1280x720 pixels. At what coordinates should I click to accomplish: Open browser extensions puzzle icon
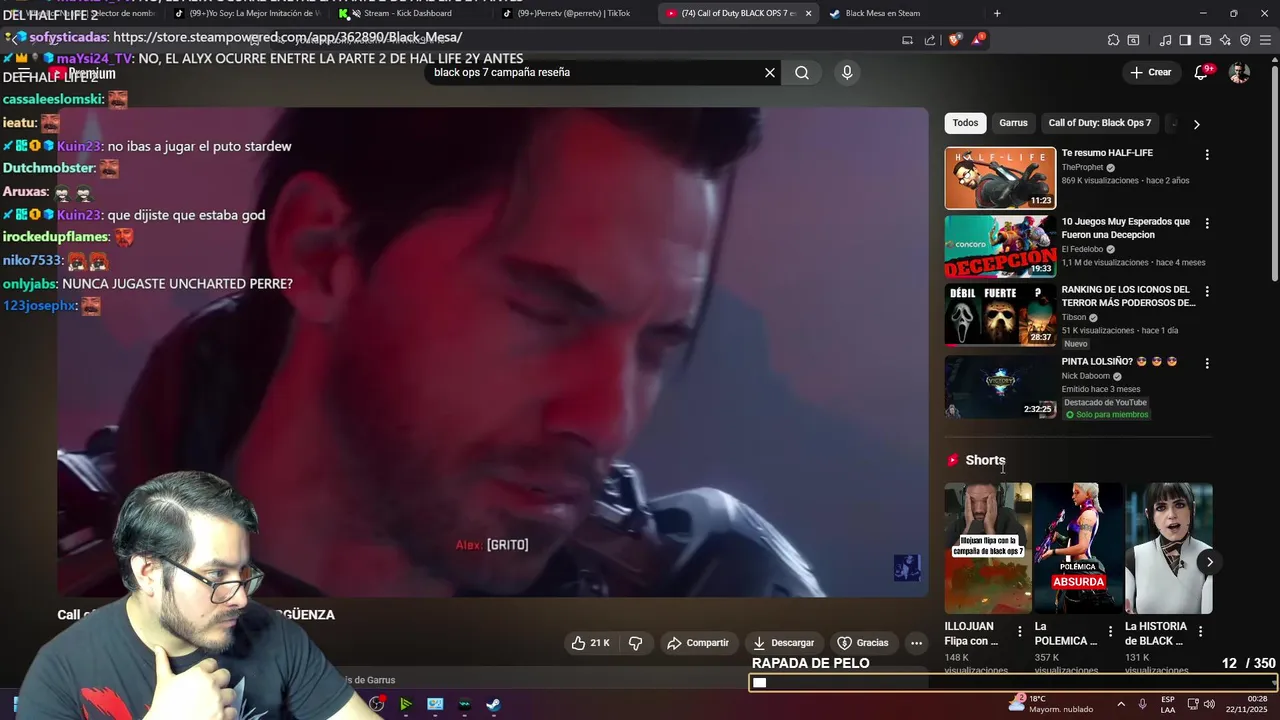(x=1113, y=40)
